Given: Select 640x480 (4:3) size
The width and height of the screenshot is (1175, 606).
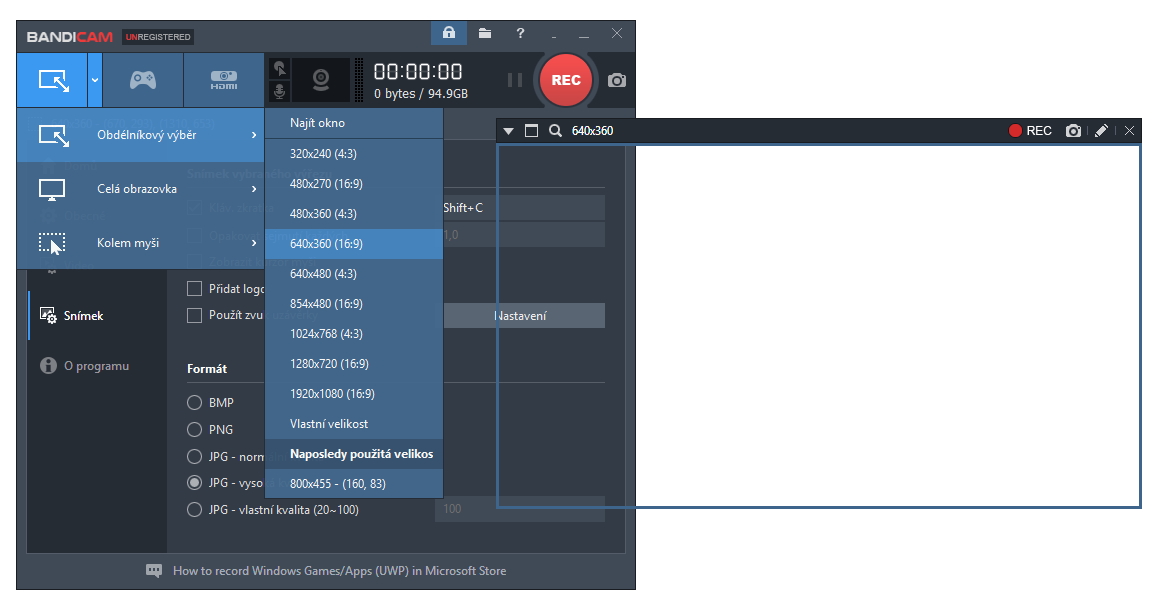Looking at the screenshot, I should click(x=354, y=273).
